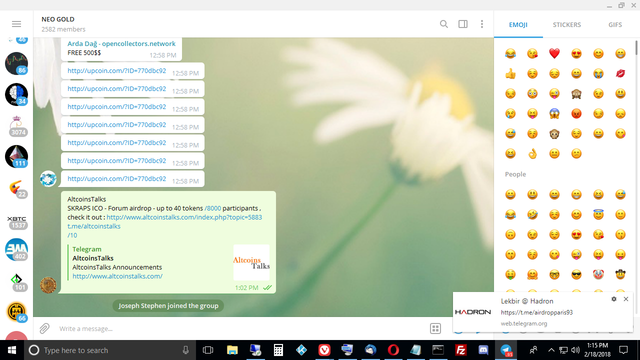
Task: Open chat with 111 unread badge
Action: (16, 156)
